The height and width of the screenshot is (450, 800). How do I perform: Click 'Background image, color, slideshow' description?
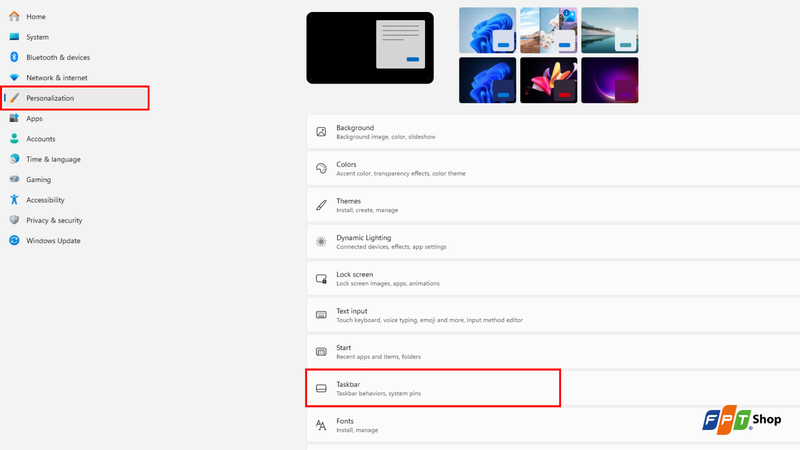pyautogui.click(x=386, y=137)
